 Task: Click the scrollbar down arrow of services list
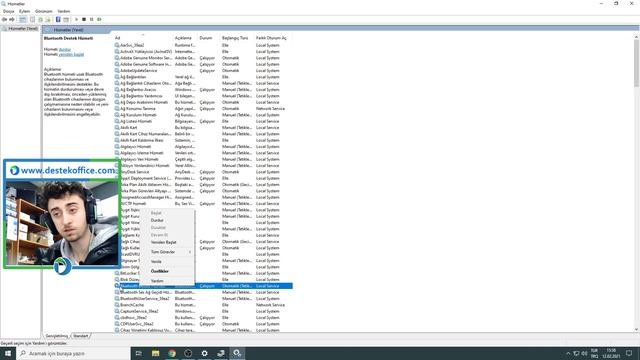click(x=636, y=329)
